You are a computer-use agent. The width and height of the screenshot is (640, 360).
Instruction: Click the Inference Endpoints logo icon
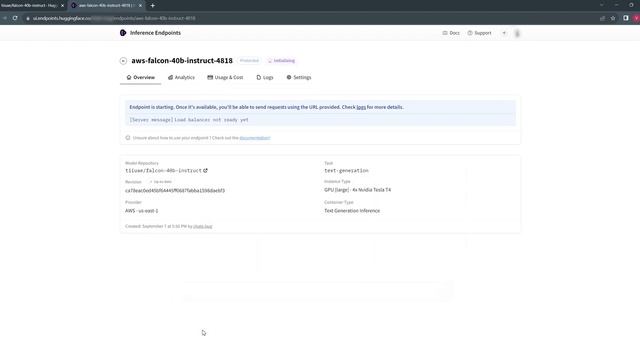click(123, 33)
